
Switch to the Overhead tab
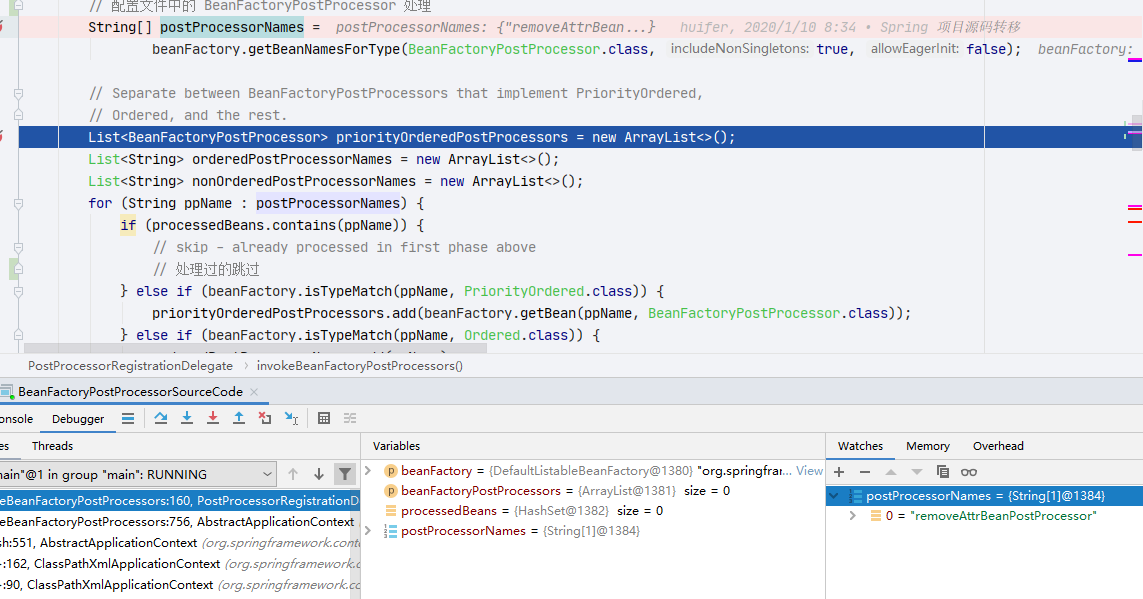998,446
